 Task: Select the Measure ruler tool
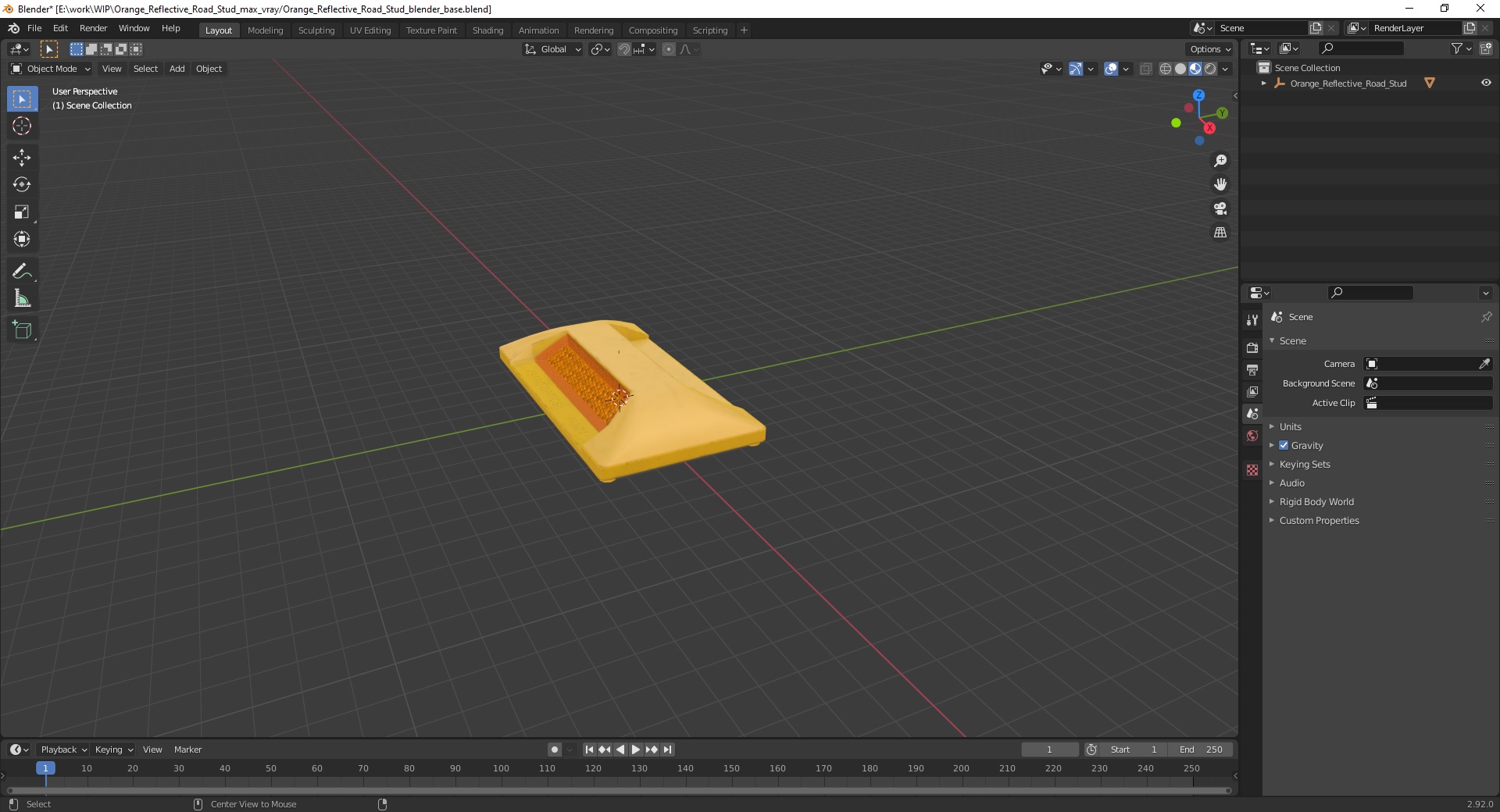point(22,299)
